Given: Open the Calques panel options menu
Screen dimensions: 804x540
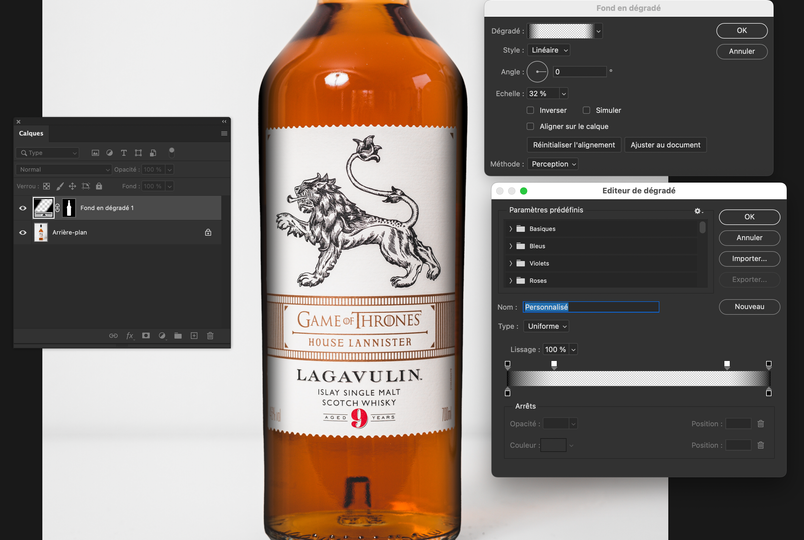Looking at the screenshot, I should tap(224, 133).
